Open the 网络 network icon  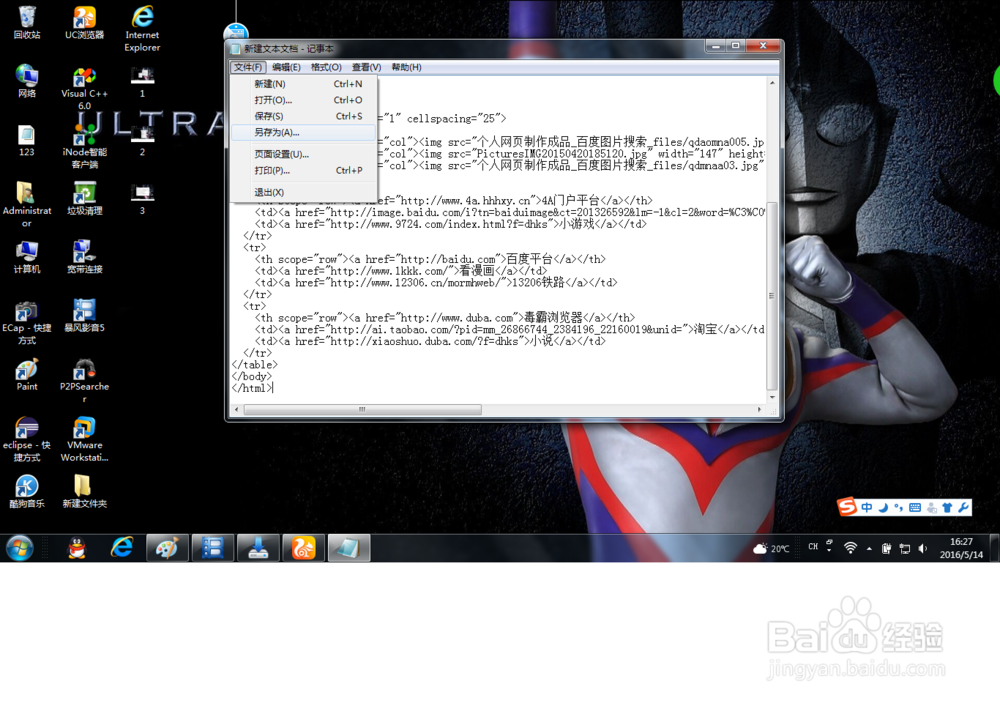coord(27,81)
